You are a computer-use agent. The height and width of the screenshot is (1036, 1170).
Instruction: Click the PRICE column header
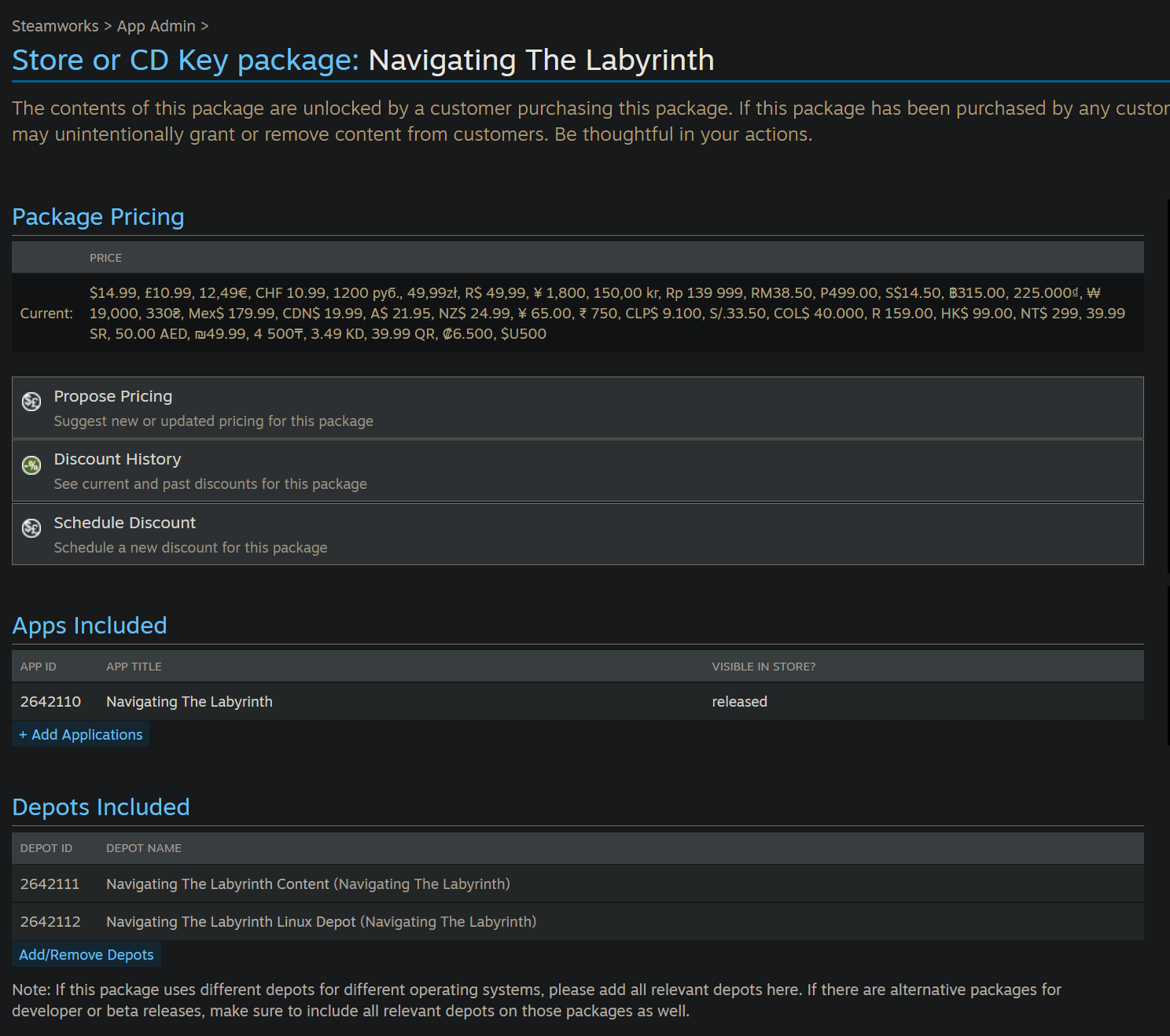tap(105, 258)
